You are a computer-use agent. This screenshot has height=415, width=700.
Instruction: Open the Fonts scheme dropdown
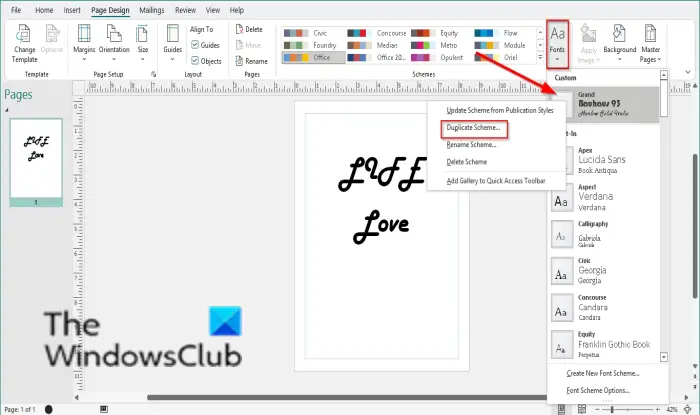pos(557,44)
